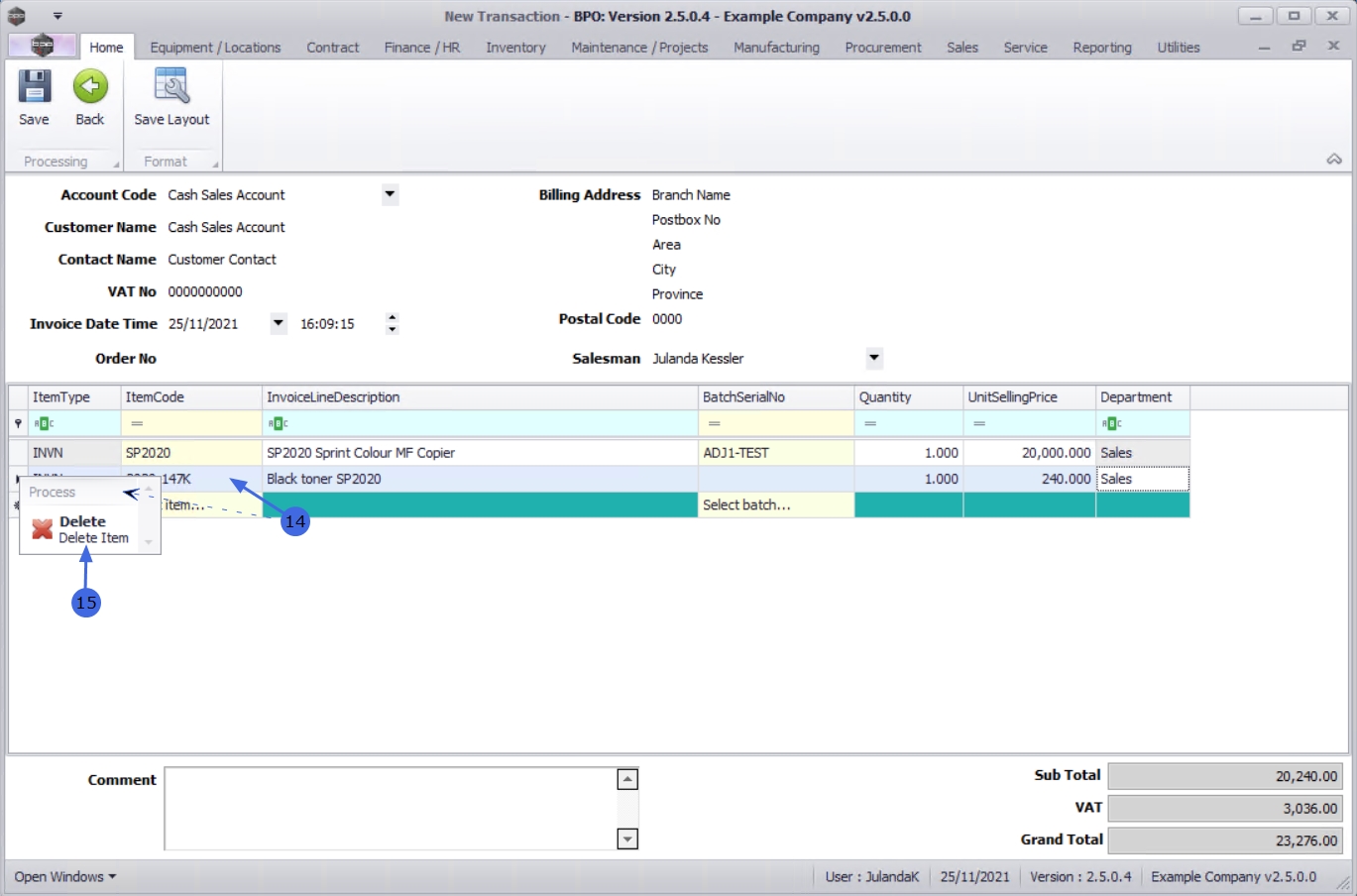Open the Finance / HR tab

422,47
